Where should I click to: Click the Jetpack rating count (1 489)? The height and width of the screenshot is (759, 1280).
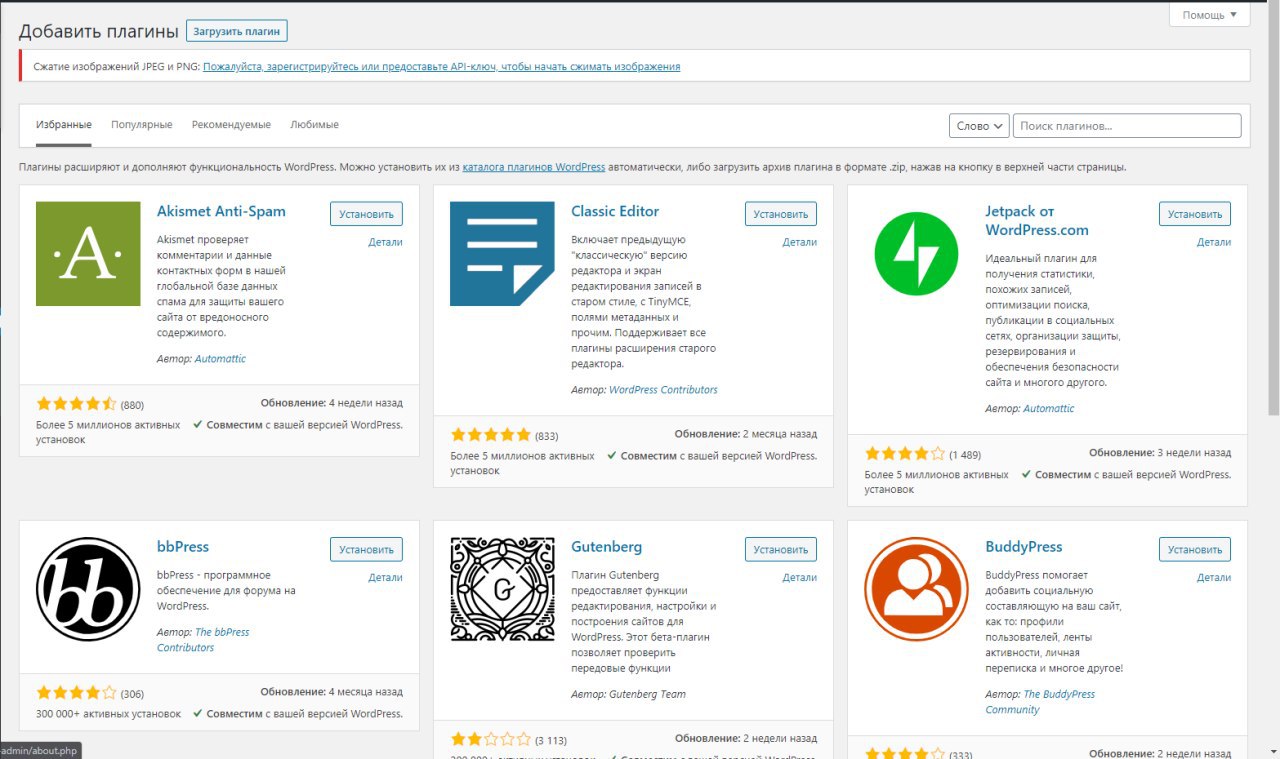(967, 454)
